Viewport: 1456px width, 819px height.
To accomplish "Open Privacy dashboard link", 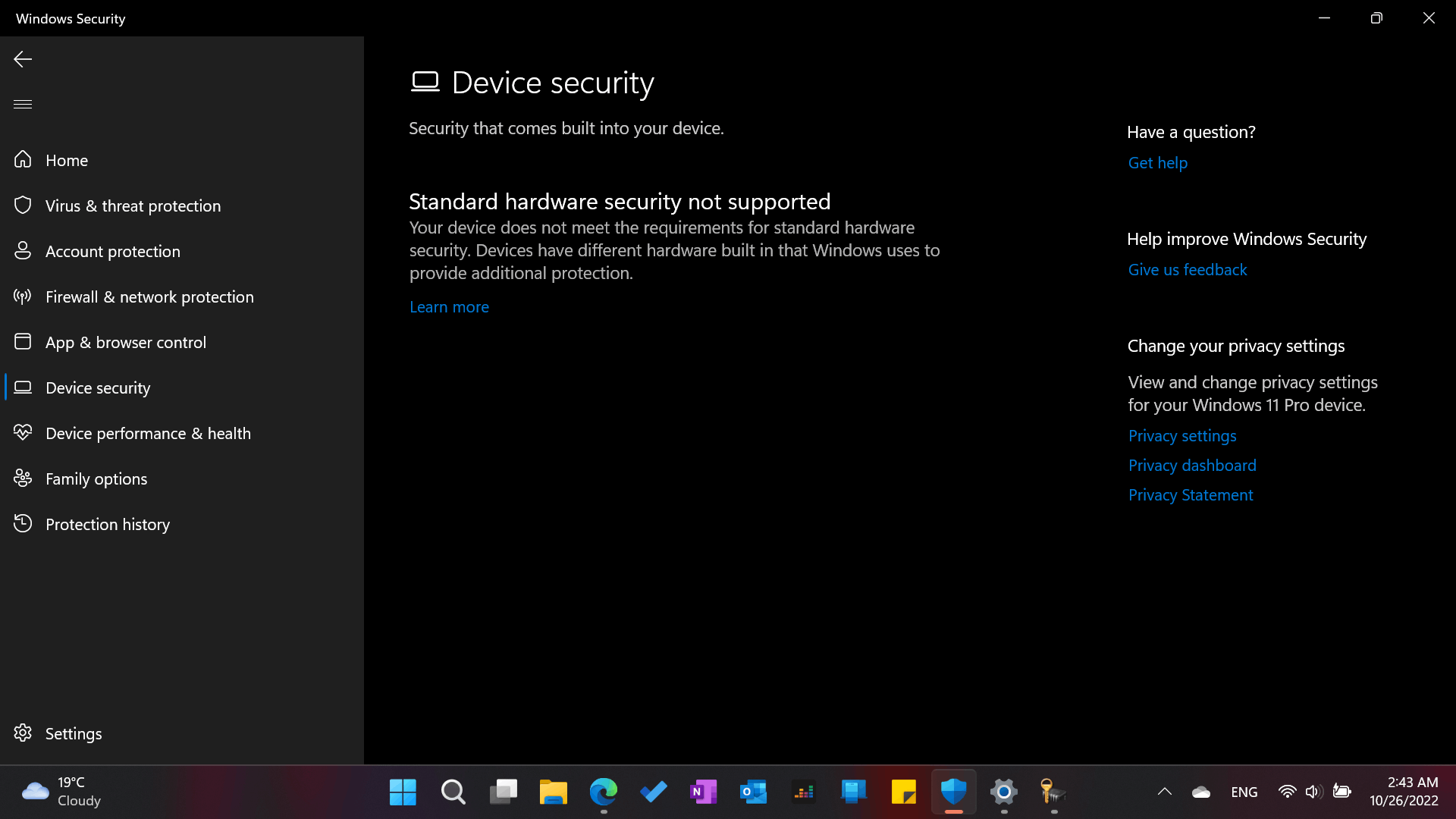I will pyautogui.click(x=1191, y=465).
